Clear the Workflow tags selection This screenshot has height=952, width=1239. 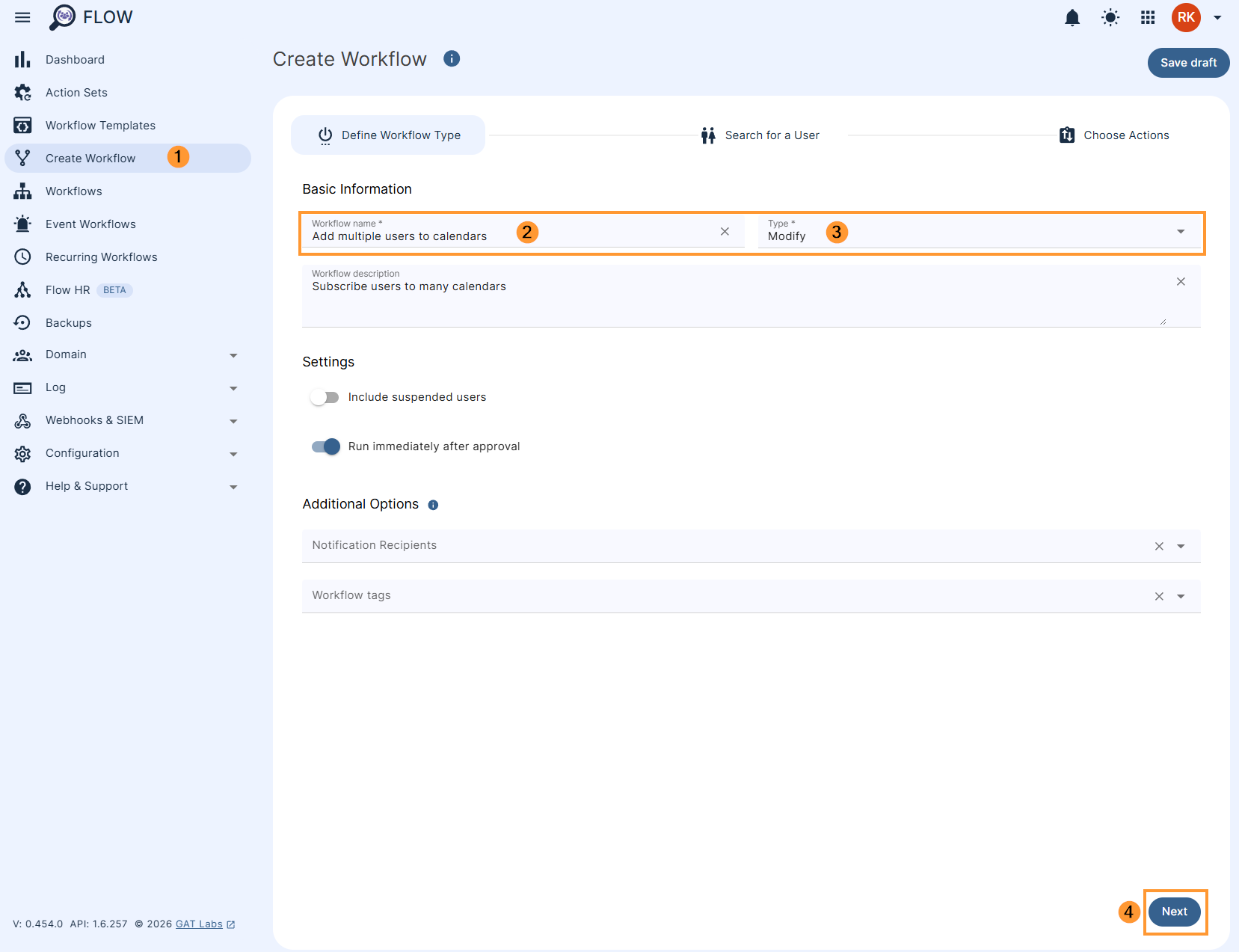[x=1159, y=597]
